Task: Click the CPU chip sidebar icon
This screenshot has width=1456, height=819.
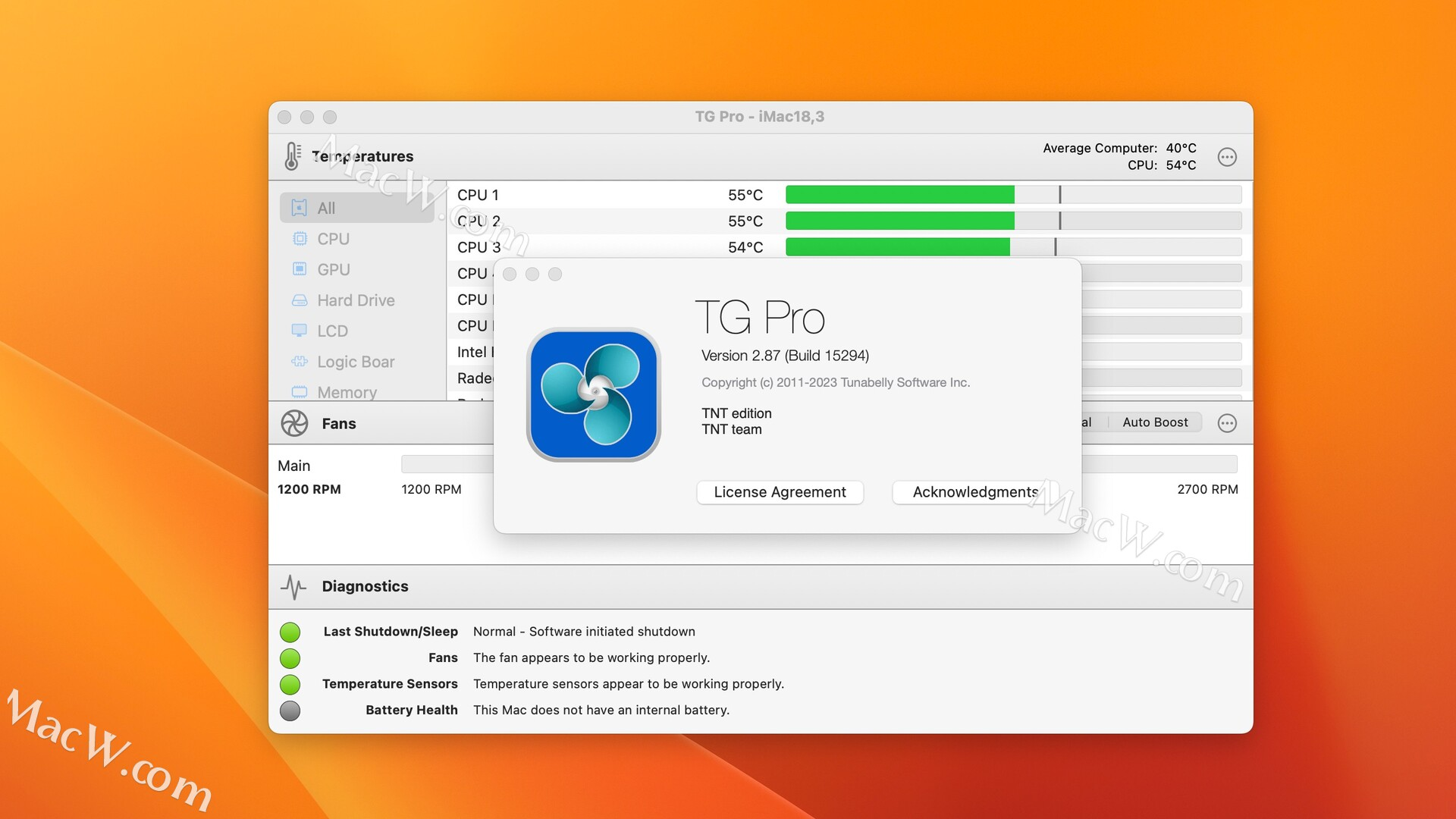Action: pyautogui.click(x=300, y=239)
